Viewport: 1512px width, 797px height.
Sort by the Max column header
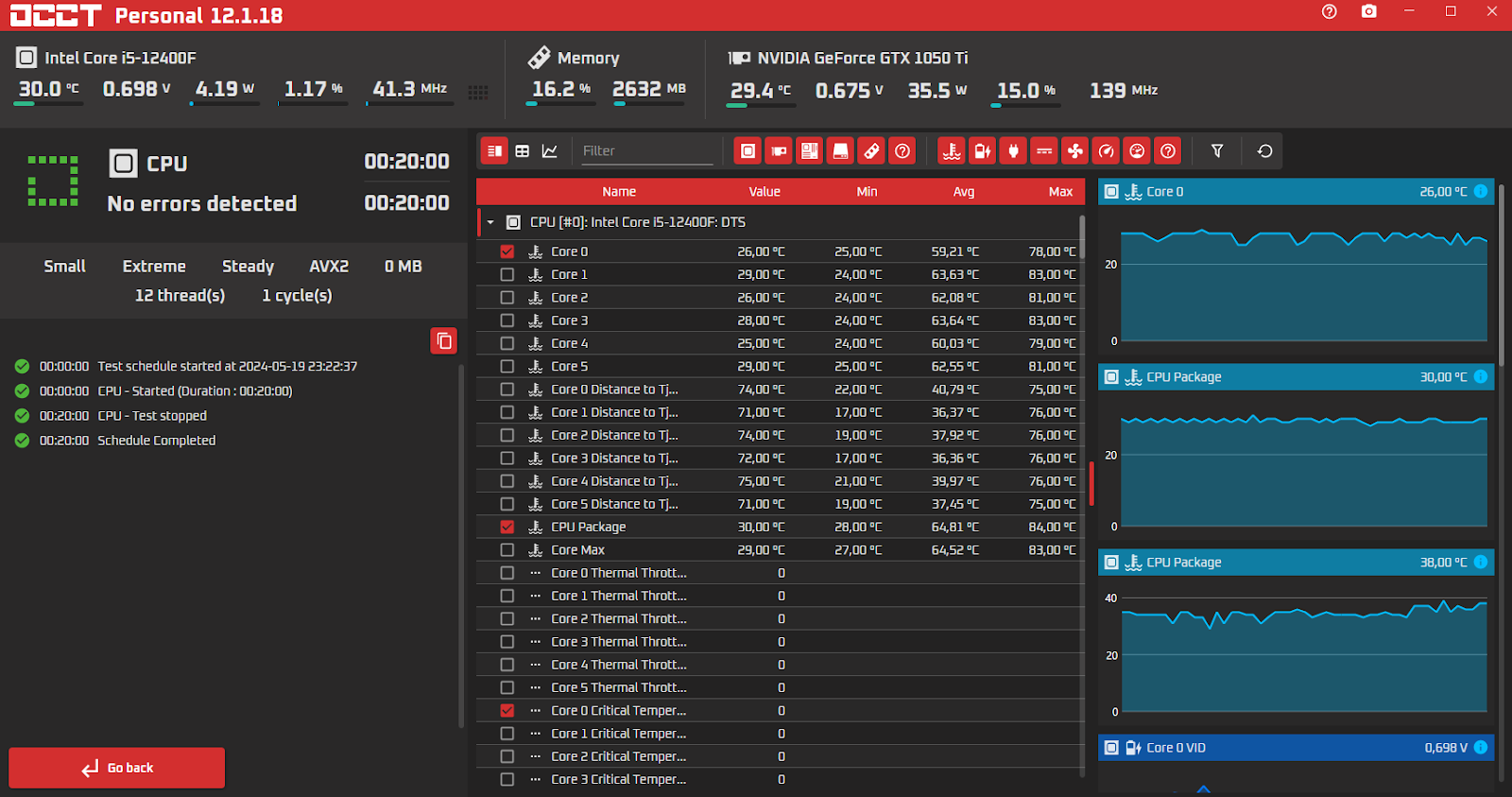[x=1060, y=192]
